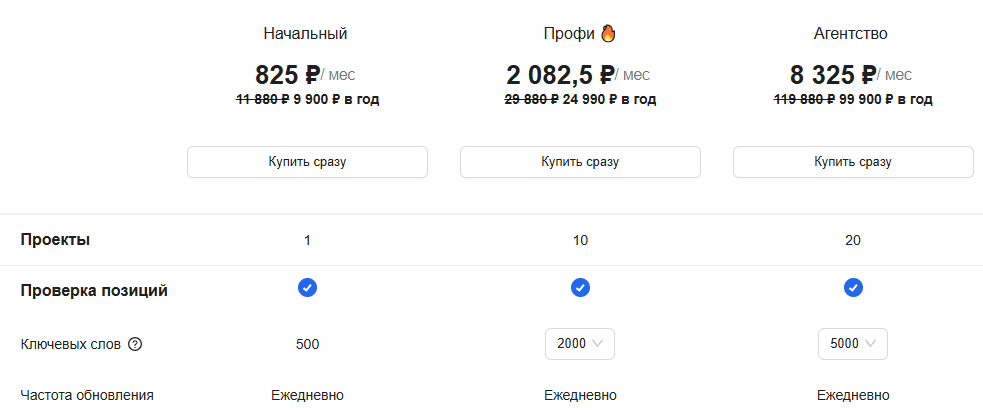Click the Частота обновления row label
The width and height of the screenshot is (983, 414).
87,395
